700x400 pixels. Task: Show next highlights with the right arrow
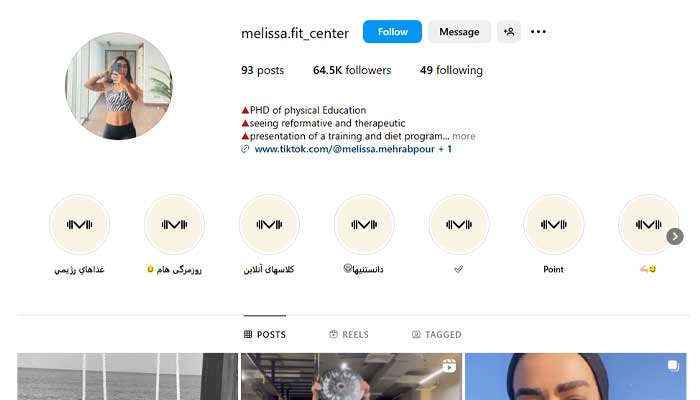(x=675, y=236)
